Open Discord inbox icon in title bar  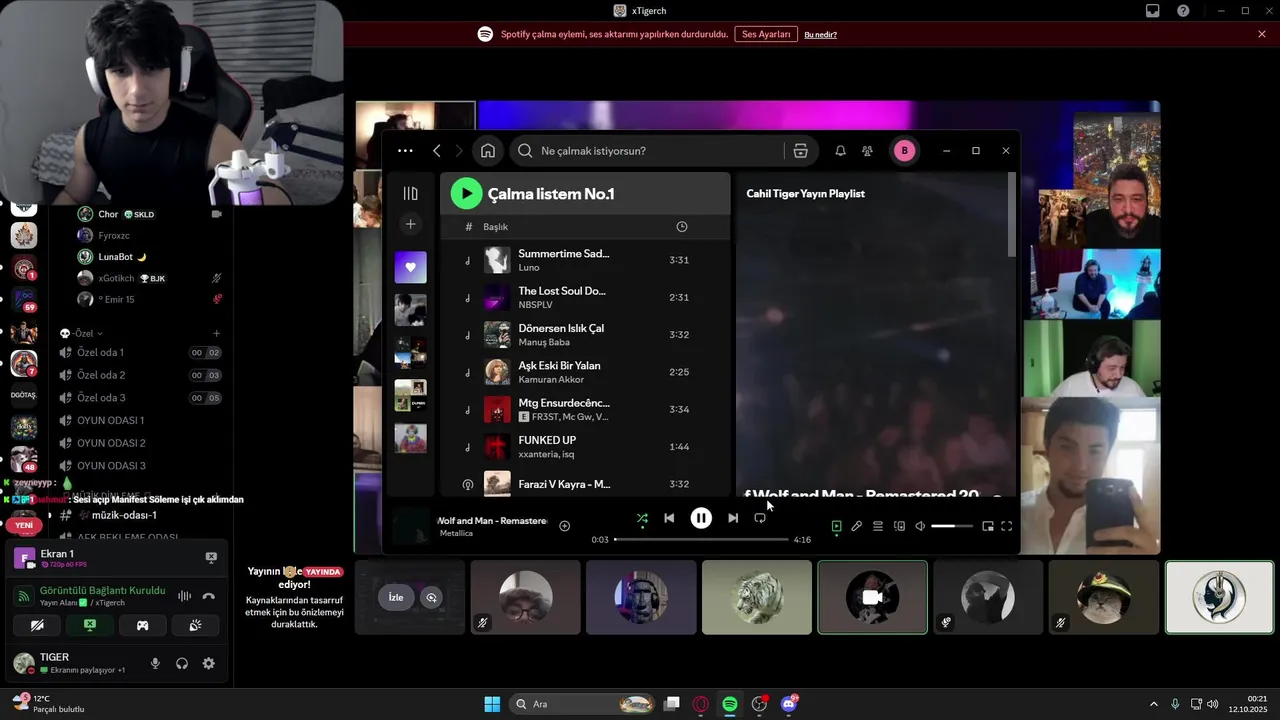coord(1153,11)
